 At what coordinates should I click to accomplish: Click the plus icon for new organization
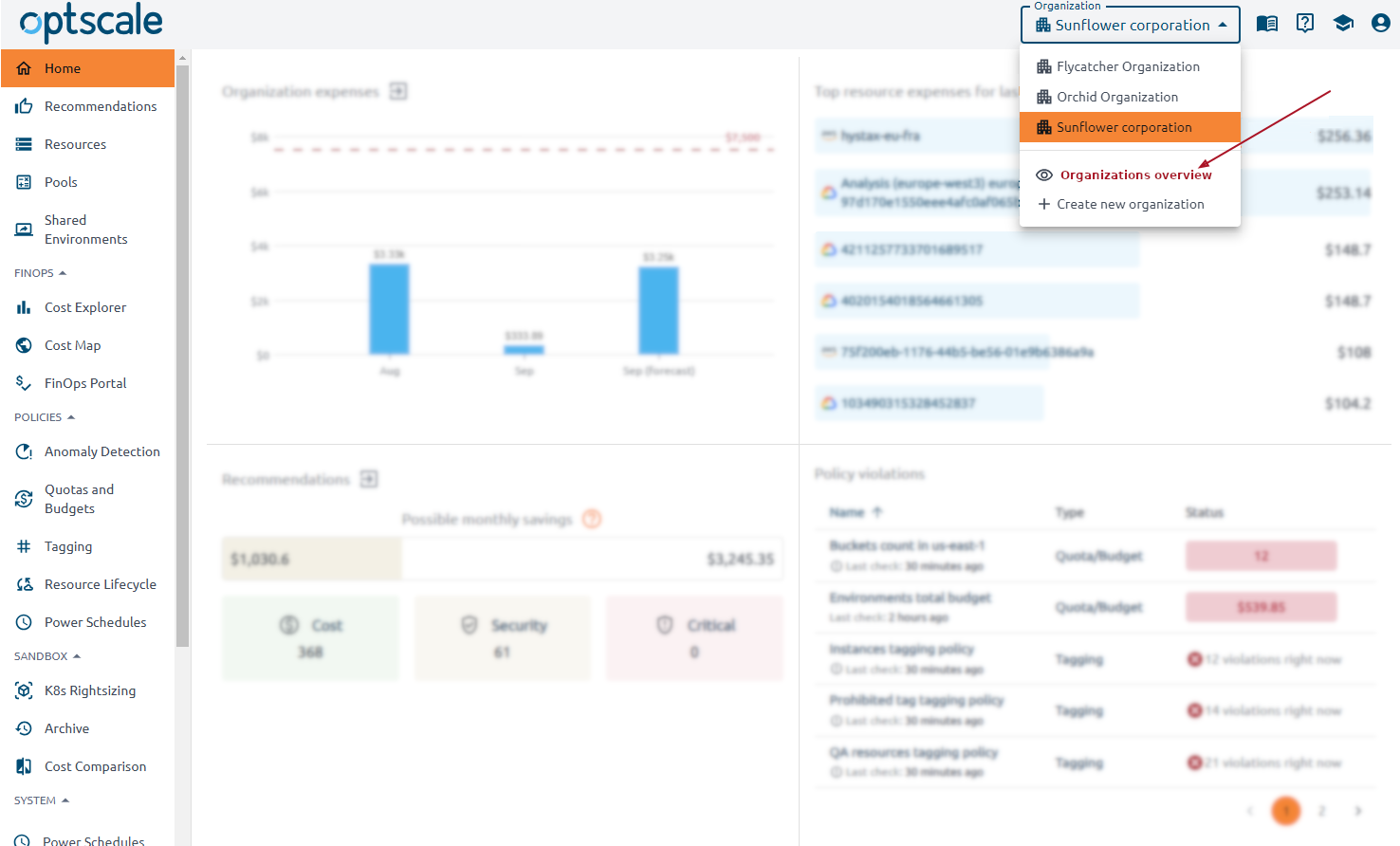click(x=1044, y=204)
